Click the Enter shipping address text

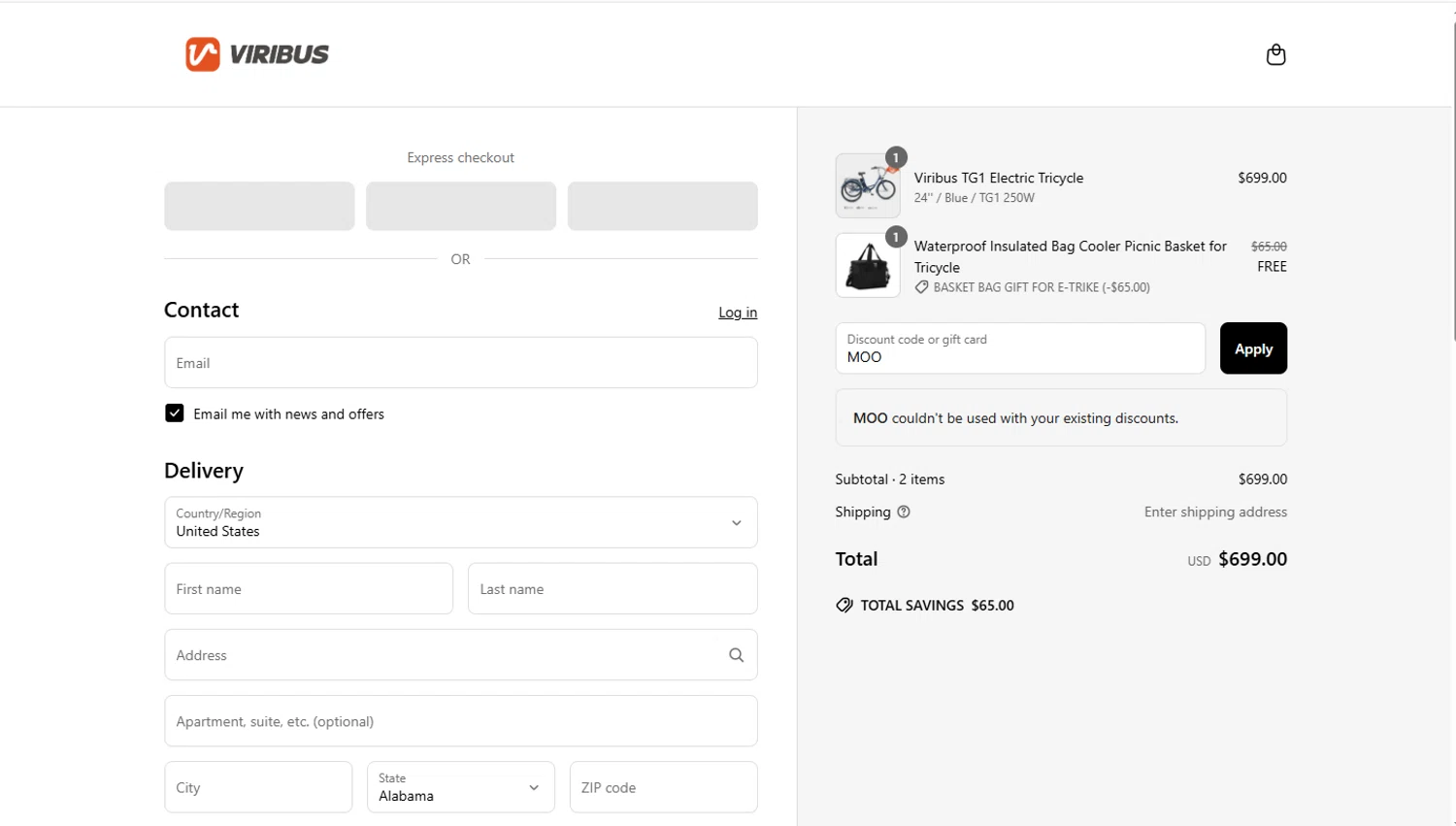tap(1215, 512)
